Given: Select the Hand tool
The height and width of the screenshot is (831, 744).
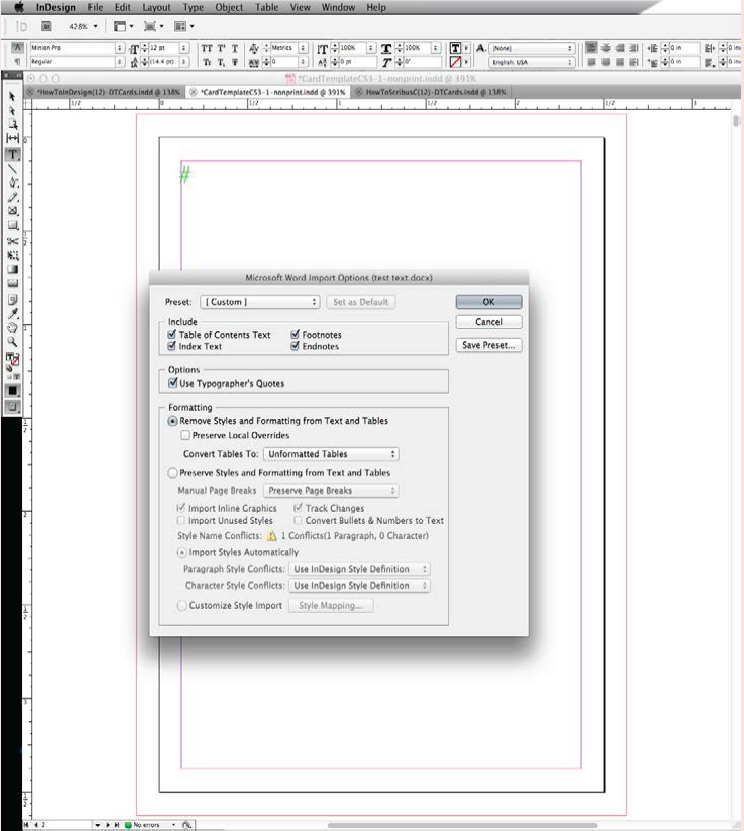Looking at the screenshot, I should pos(13,327).
